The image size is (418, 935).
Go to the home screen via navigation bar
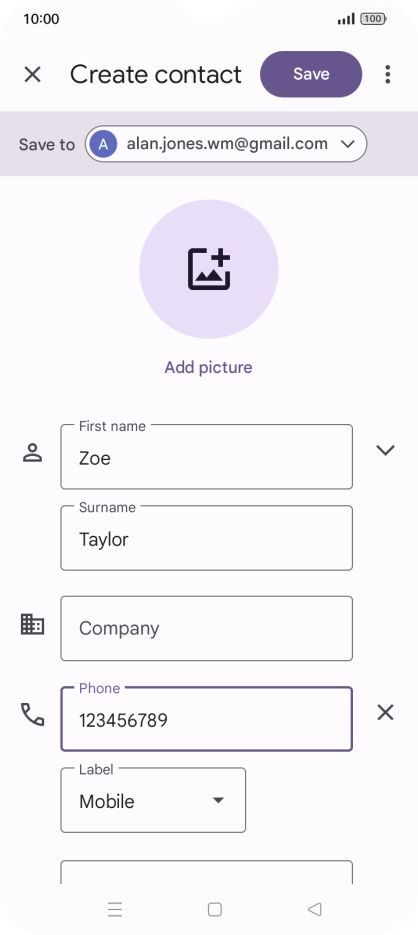point(215,909)
